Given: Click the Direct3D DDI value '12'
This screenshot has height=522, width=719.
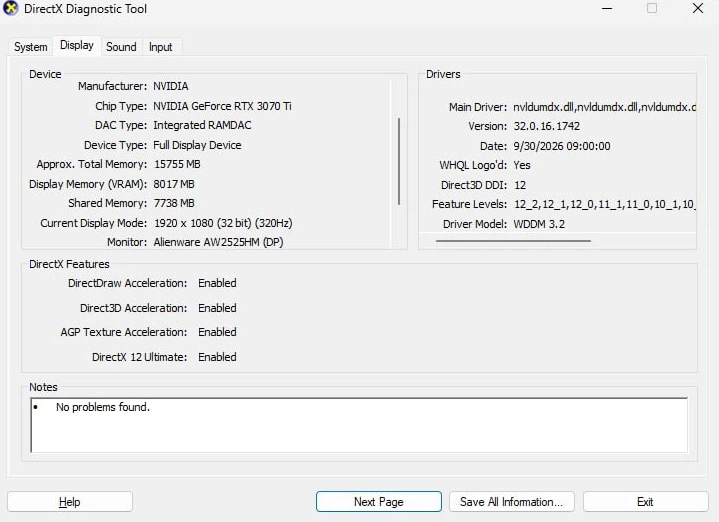Looking at the screenshot, I should click(520, 185).
